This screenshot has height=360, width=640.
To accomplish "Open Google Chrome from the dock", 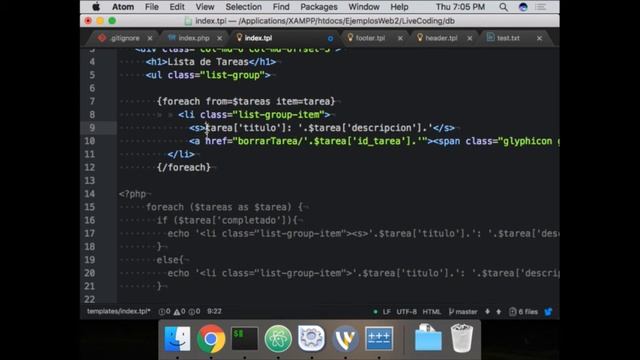I will [211, 338].
